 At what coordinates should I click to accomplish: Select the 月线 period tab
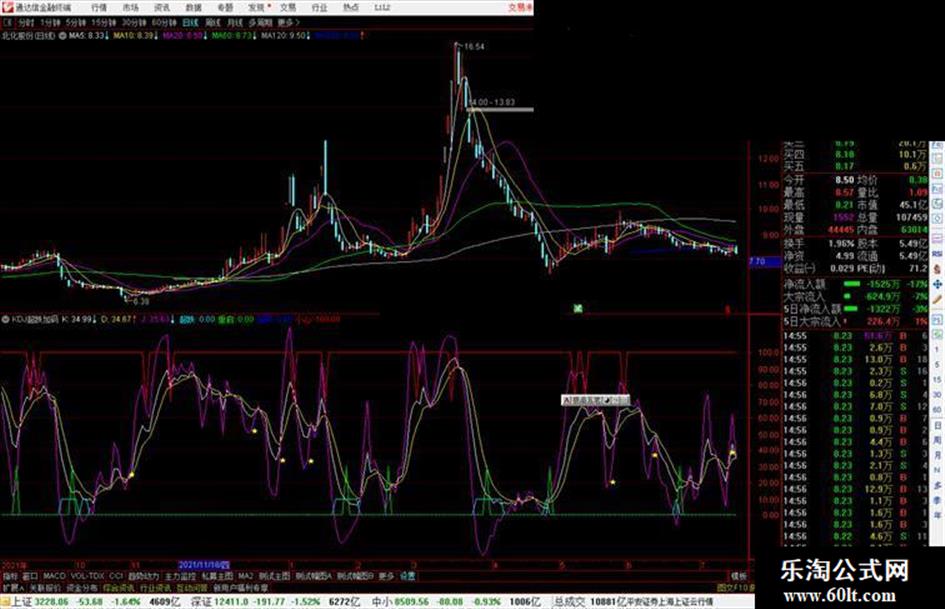click(234, 22)
